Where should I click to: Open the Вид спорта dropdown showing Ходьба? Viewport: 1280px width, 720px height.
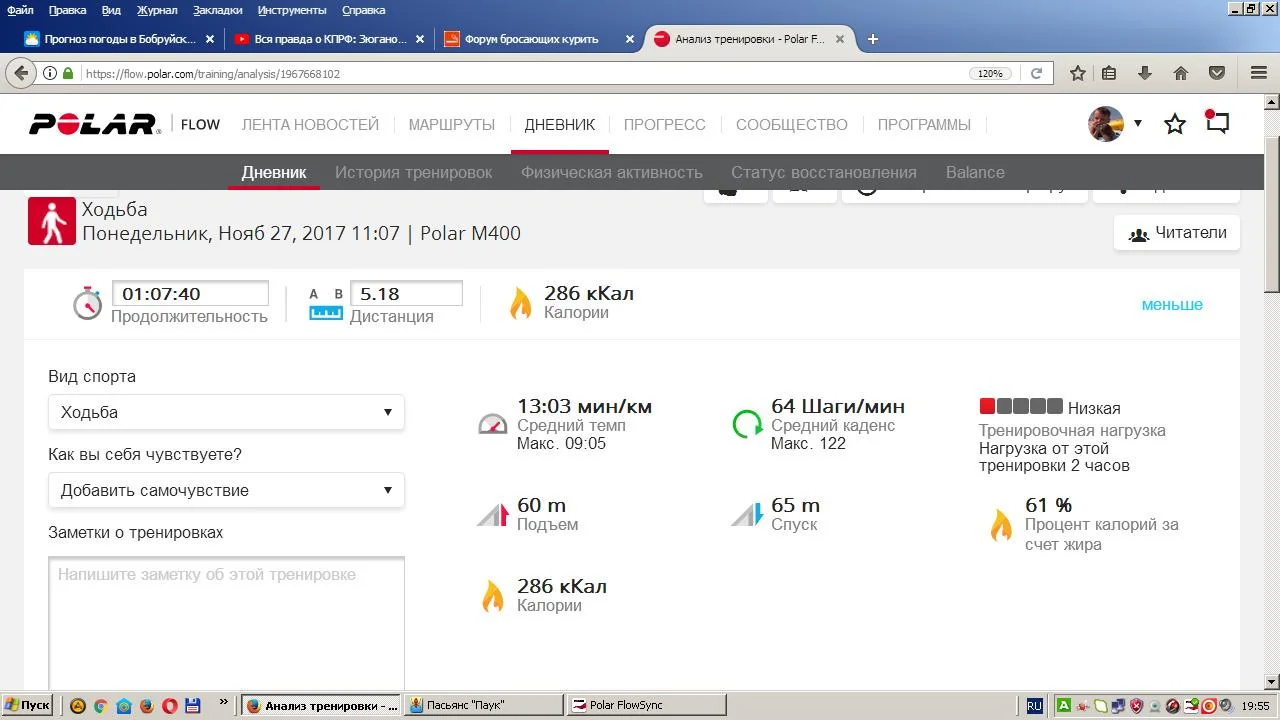(226, 412)
